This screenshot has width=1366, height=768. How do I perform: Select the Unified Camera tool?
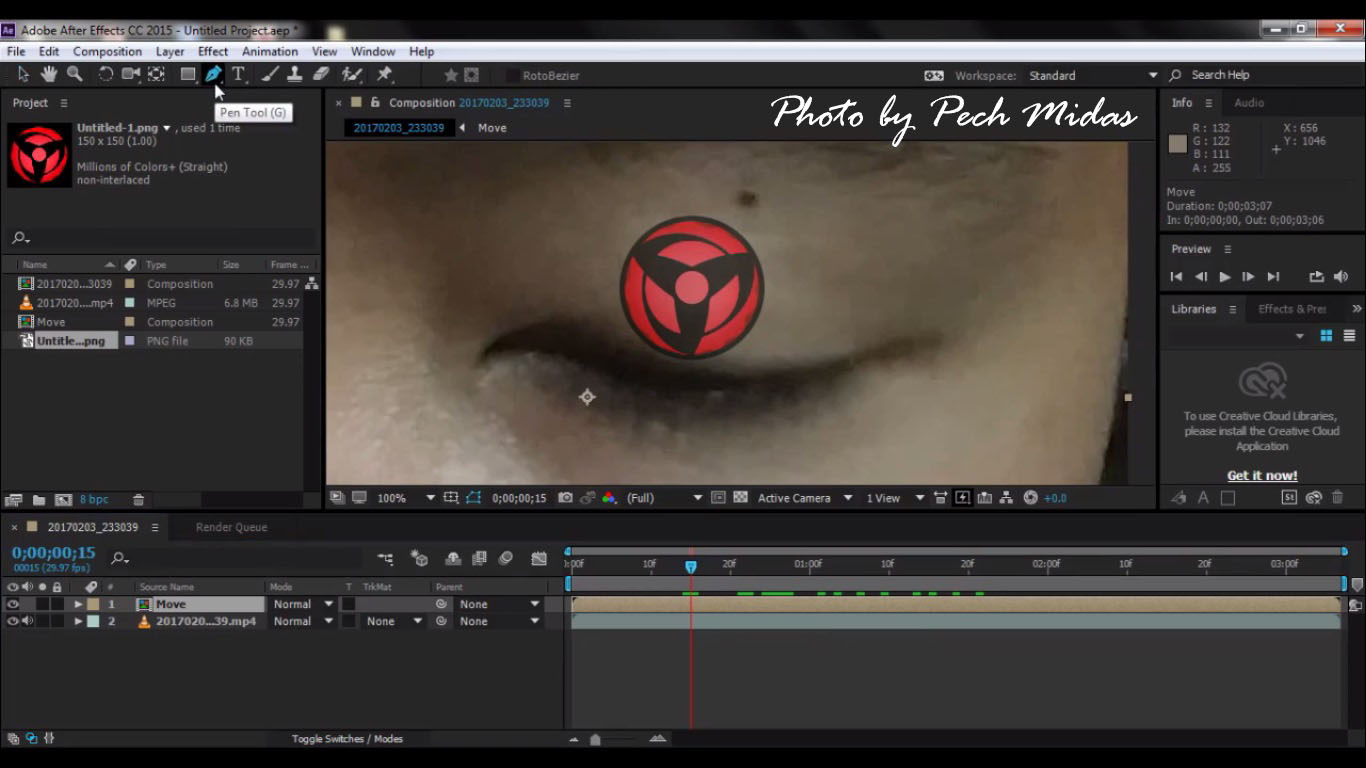[x=131, y=74]
